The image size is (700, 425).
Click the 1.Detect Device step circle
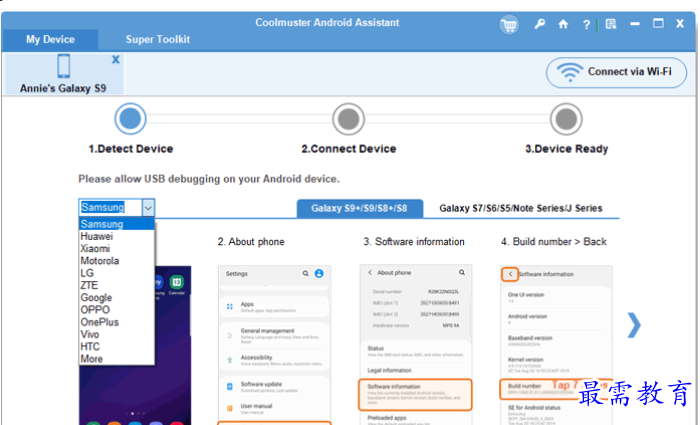pos(130,119)
